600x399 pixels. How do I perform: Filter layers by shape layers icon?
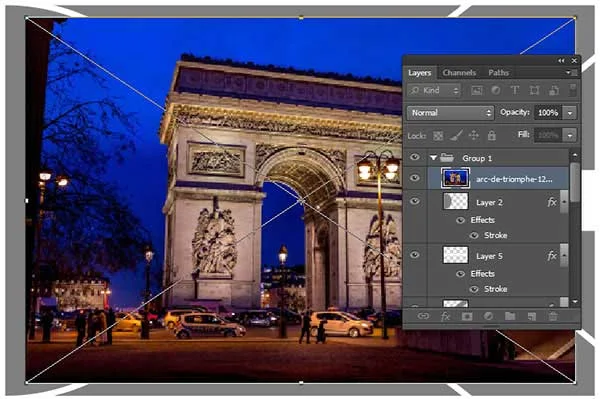tap(534, 91)
